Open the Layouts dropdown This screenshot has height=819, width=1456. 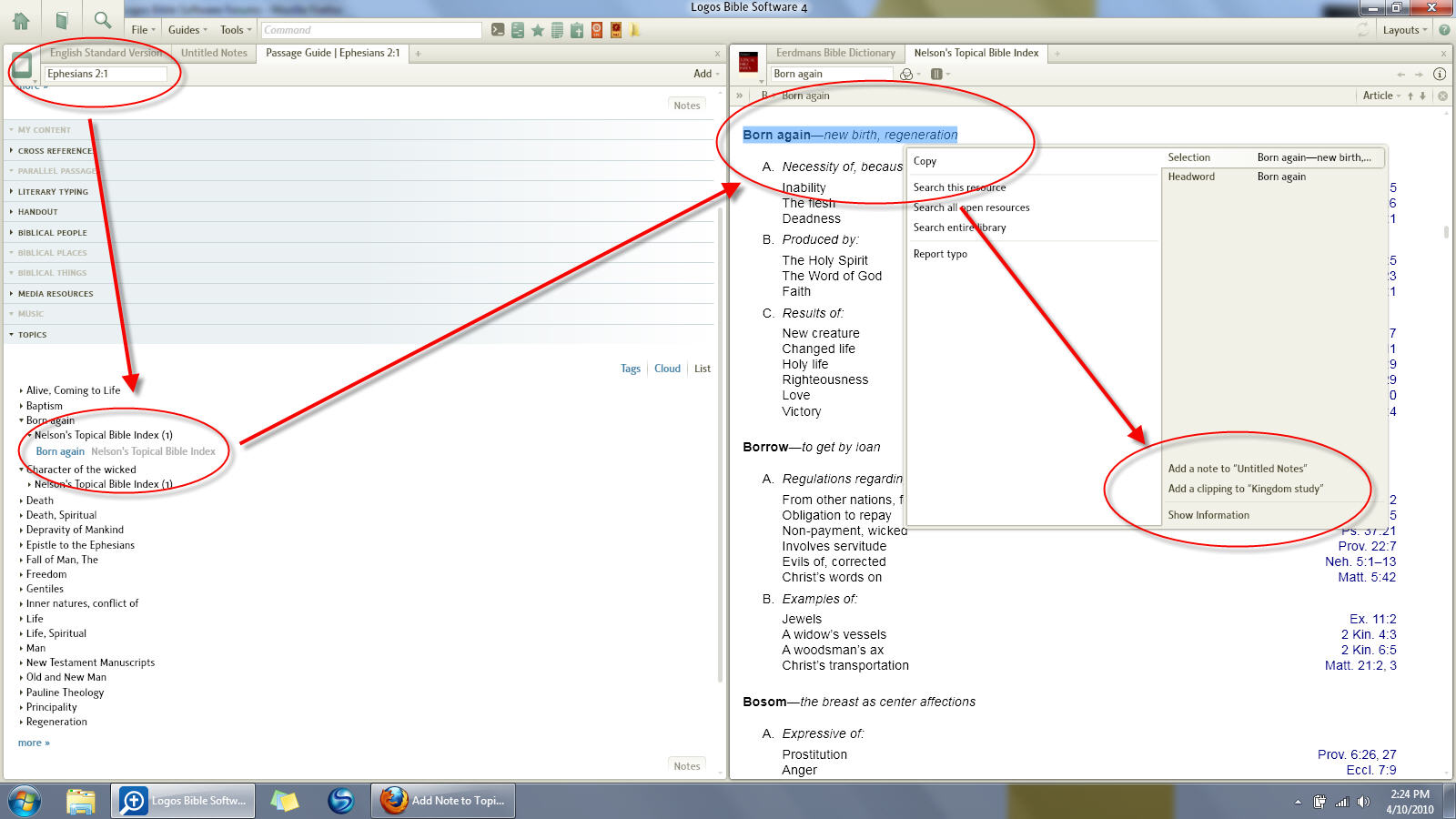tap(1405, 30)
